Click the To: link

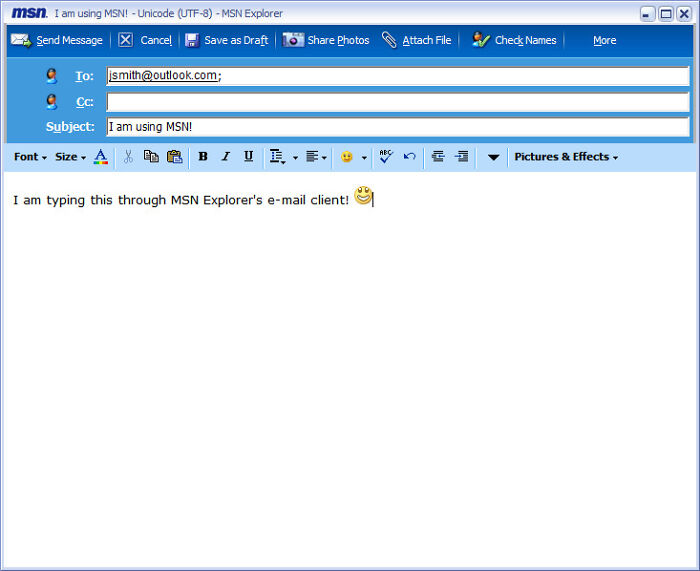pyautogui.click(x=84, y=76)
